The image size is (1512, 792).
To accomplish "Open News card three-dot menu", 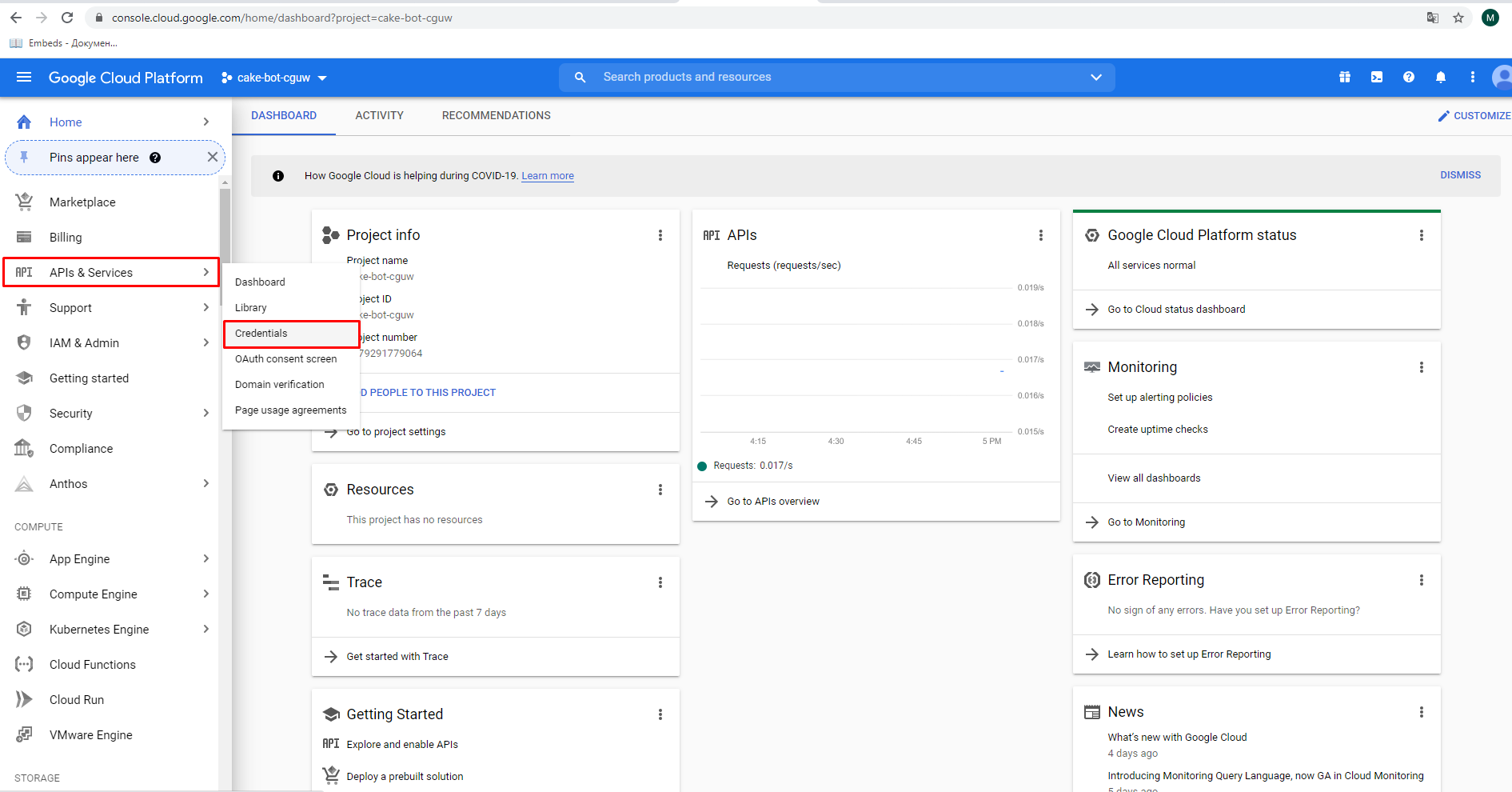I will point(1422,712).
